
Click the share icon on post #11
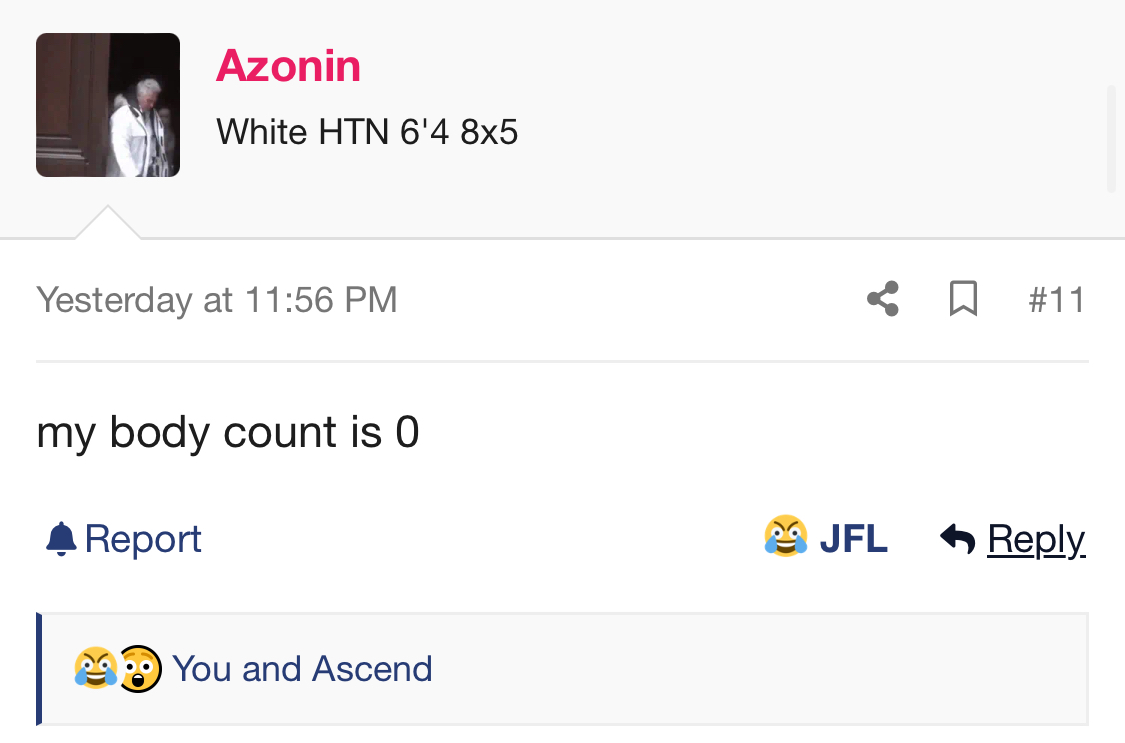882,298
